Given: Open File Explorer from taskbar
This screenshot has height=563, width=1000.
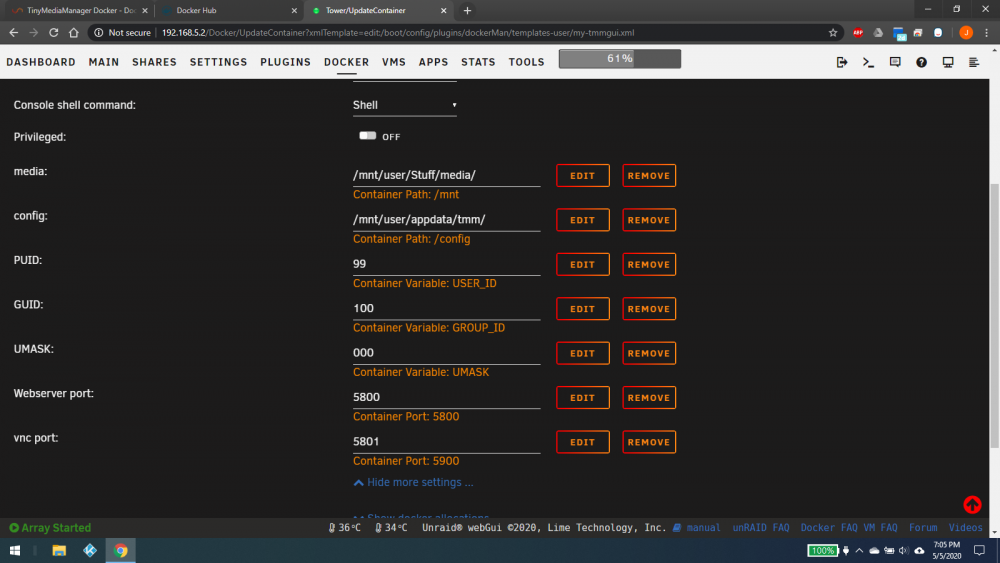Looking at the screenshot, I should pyautogui.click(x=59, y=550).
